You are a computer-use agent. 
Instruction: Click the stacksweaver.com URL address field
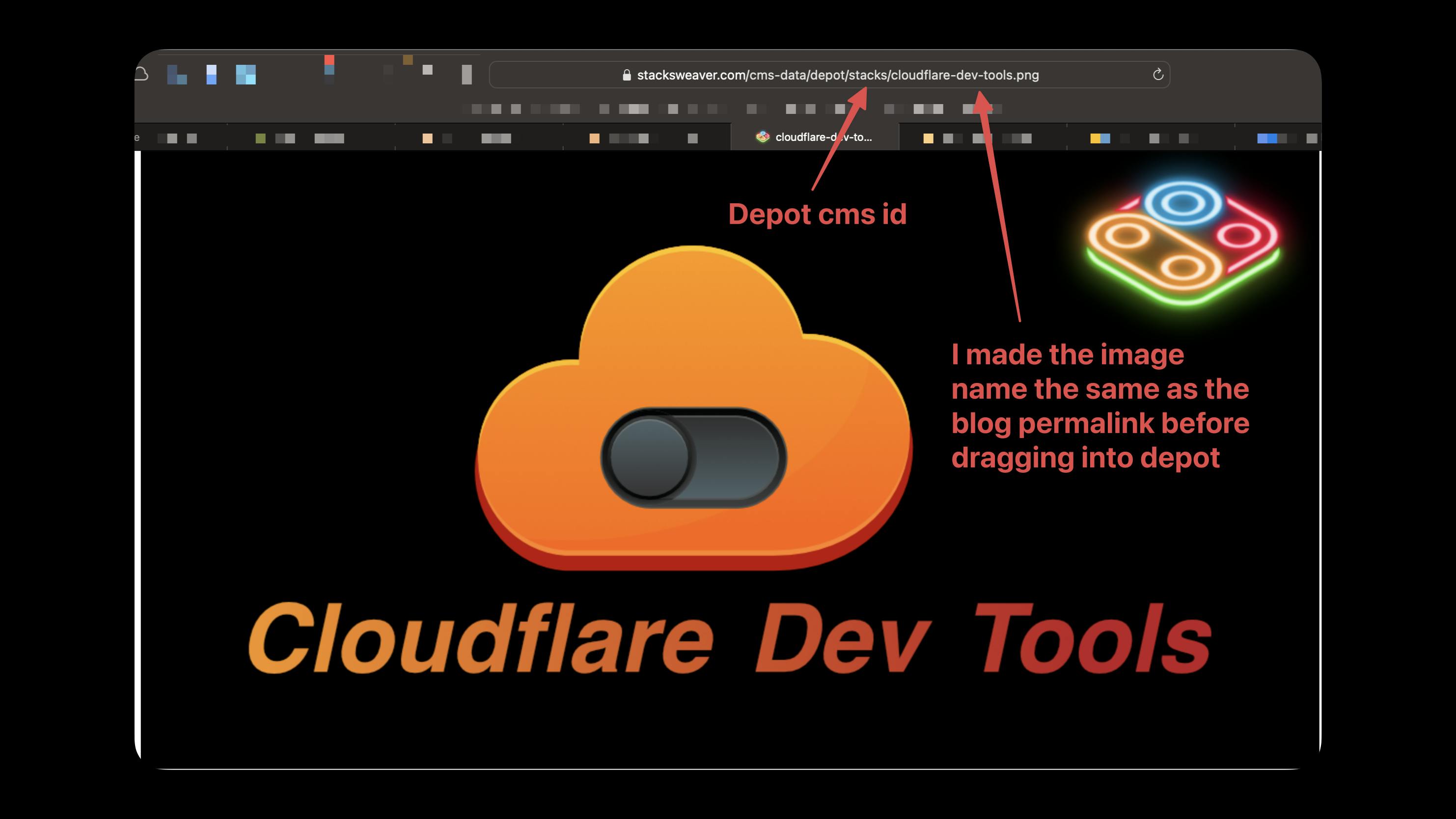(829, 75)
